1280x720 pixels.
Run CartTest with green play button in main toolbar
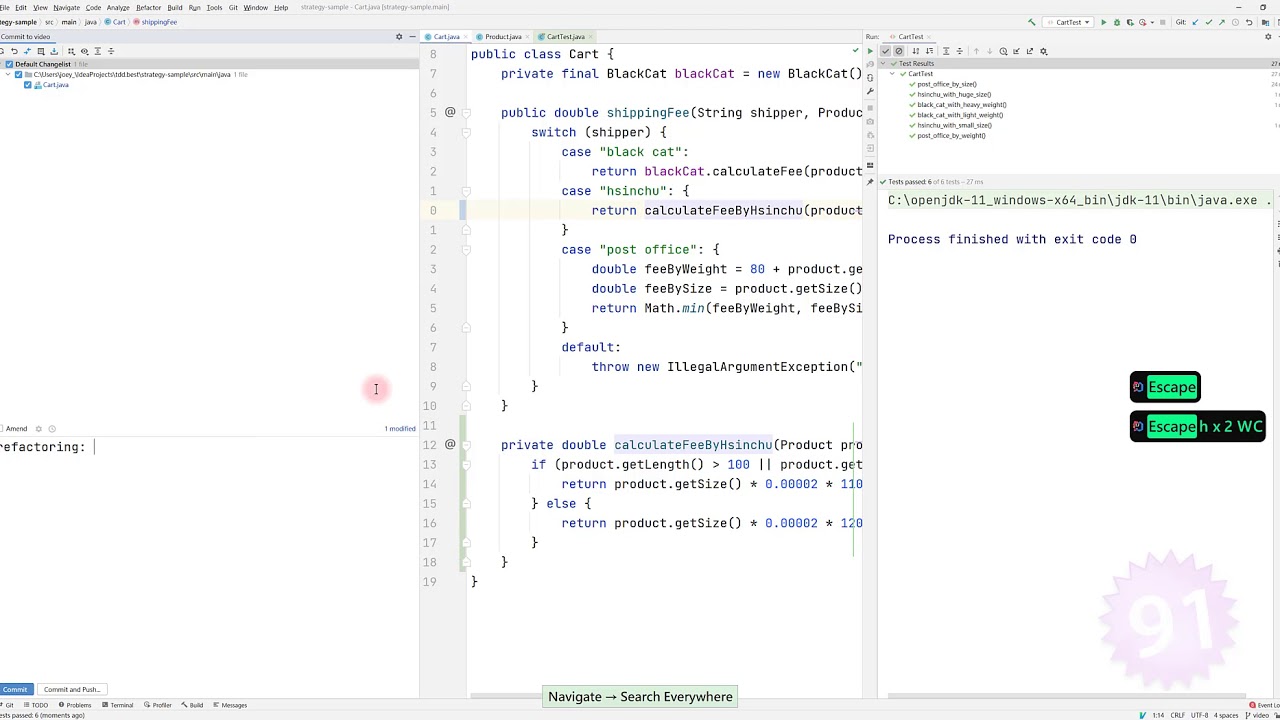(1104, 22)
